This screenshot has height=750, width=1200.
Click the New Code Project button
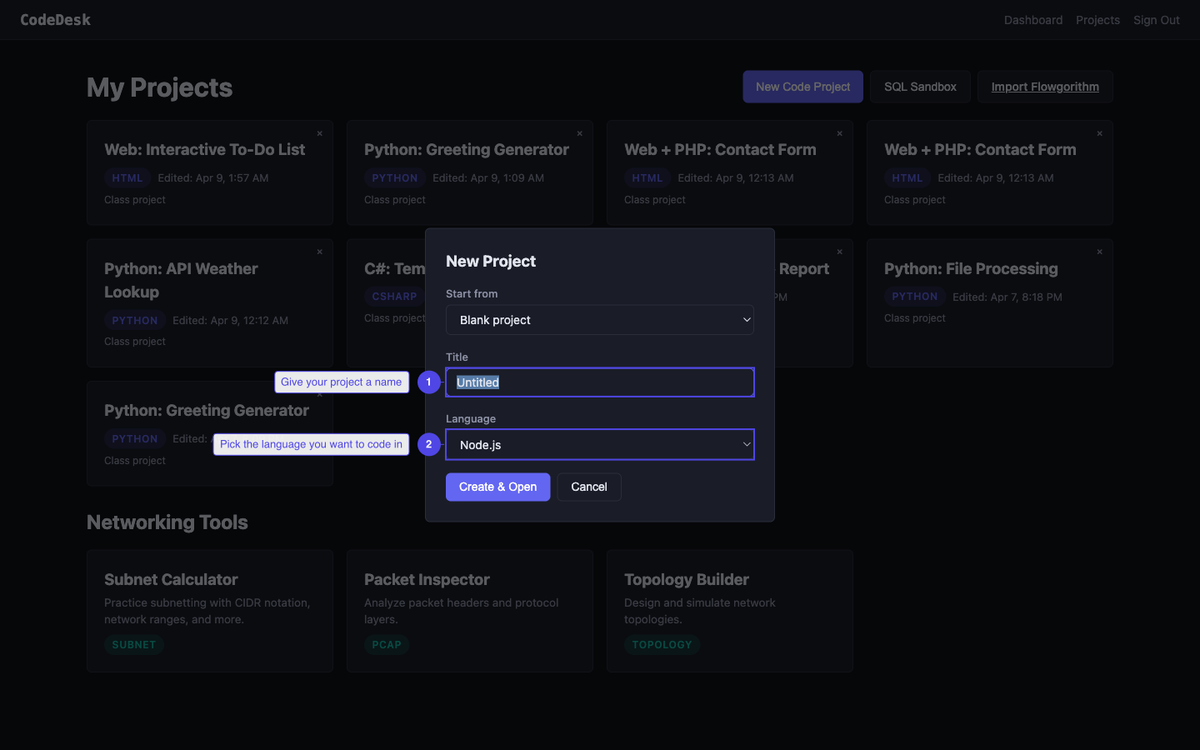click(x=802, y=86)
